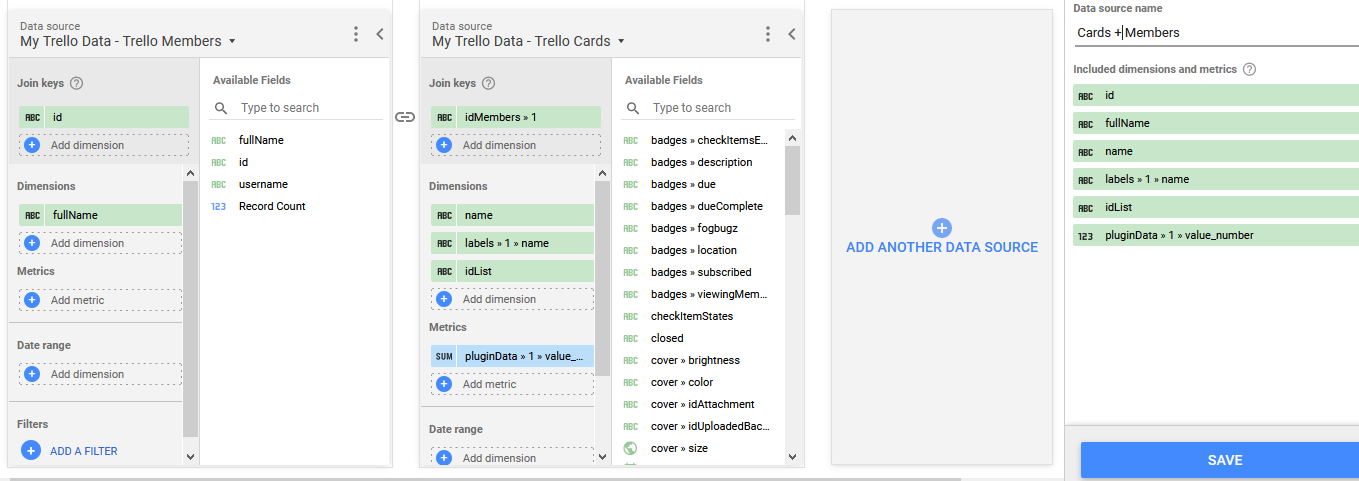Image resolution: width=1359 pixels, height=481 pixels.
Task: Add date range dimension in Members panel
Action: [x=100, y=374]
